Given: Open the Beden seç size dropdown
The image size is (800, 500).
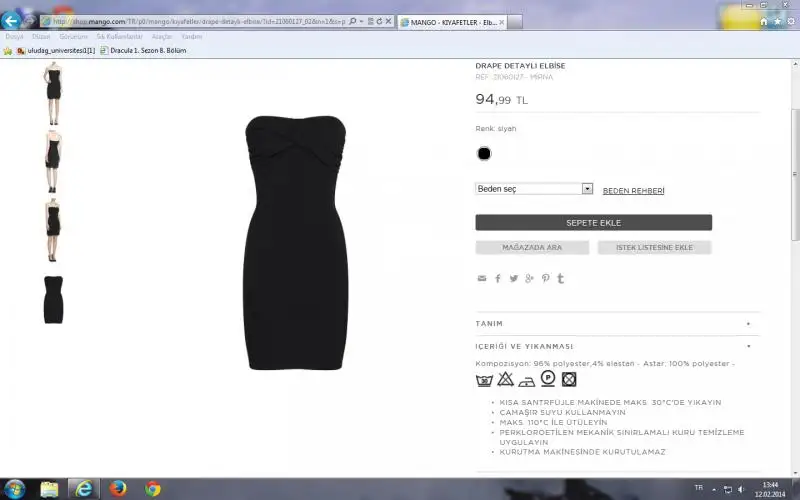Looking at the screenshot, I should [534, 189].
